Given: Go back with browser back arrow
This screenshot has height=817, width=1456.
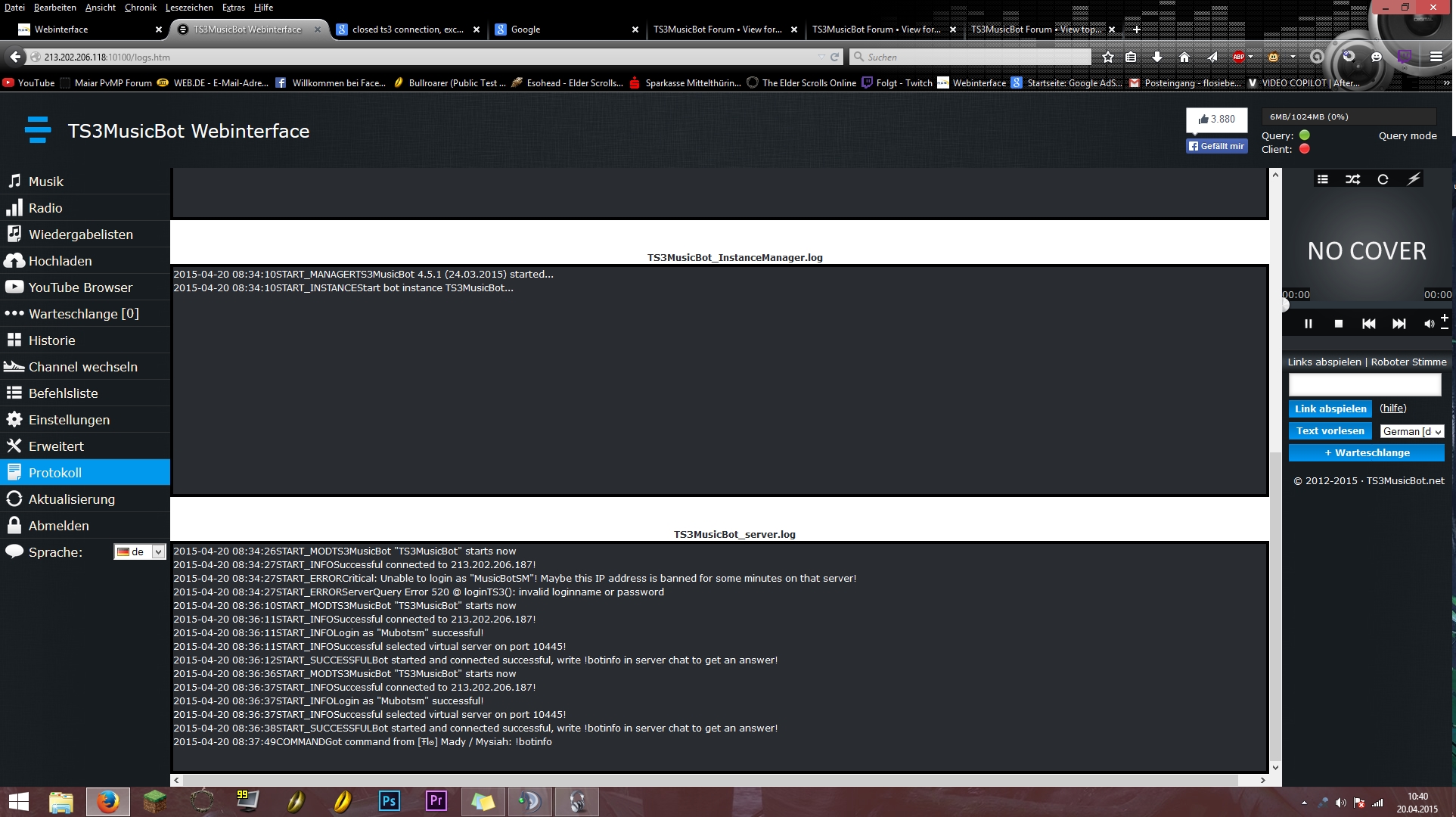Looking at the screenshot, I should click(15, 57).
